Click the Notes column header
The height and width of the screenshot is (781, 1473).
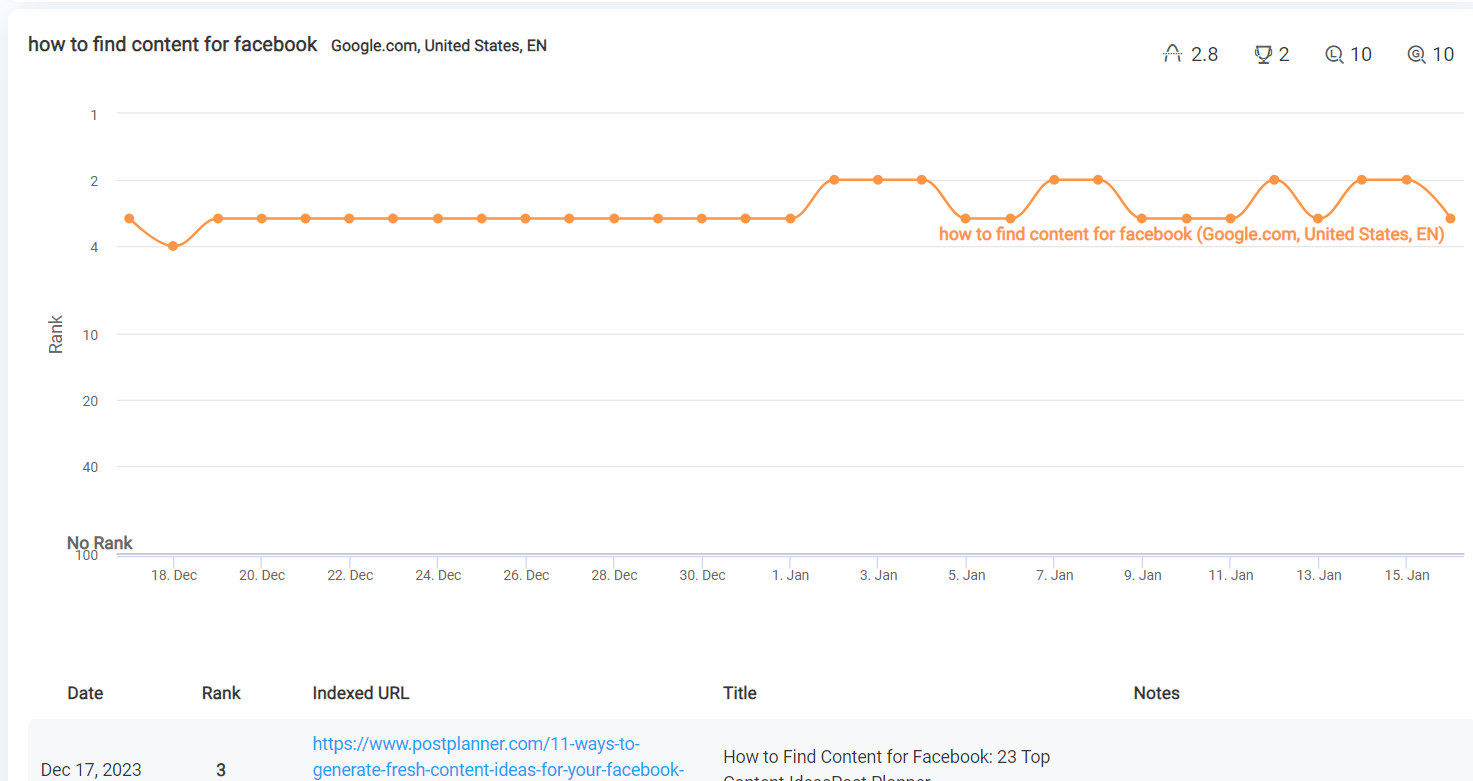[1157, 693]
